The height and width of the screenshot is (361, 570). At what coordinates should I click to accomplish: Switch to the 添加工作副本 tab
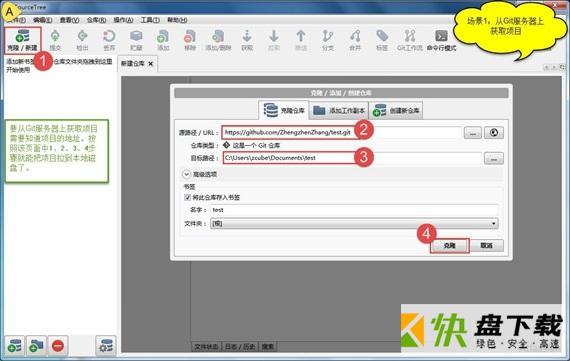tap(339, 110)
